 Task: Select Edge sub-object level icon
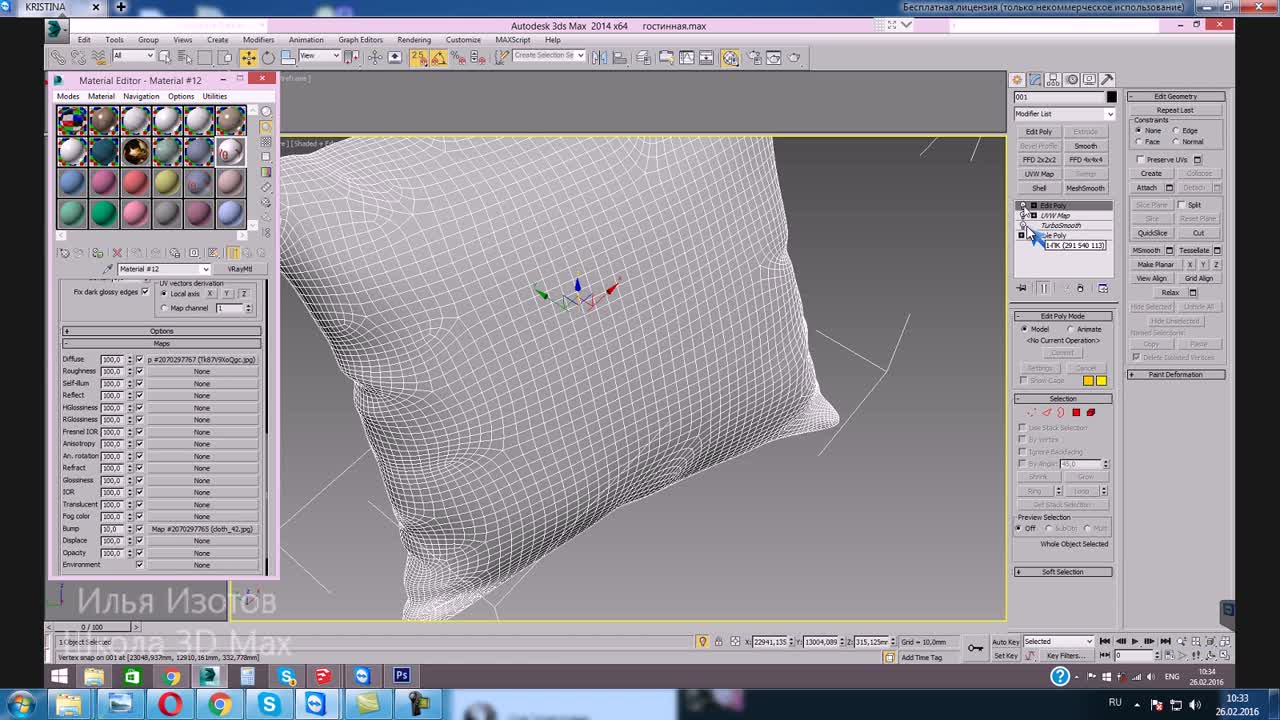click(x=1047, y=412)
